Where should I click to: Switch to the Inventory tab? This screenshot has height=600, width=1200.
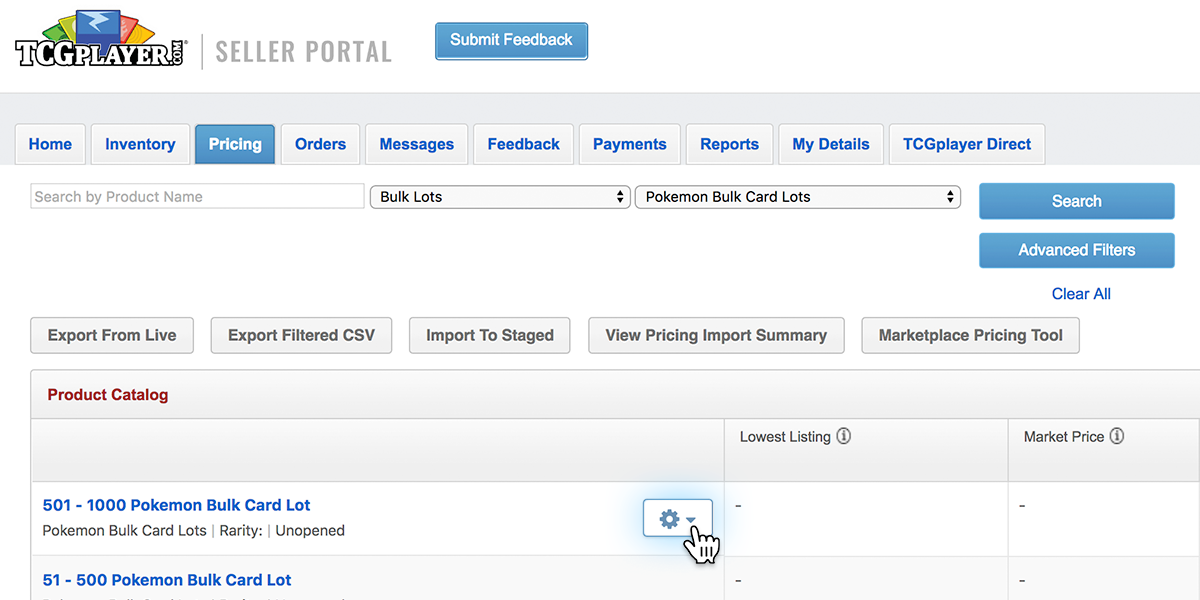[140, 144]
